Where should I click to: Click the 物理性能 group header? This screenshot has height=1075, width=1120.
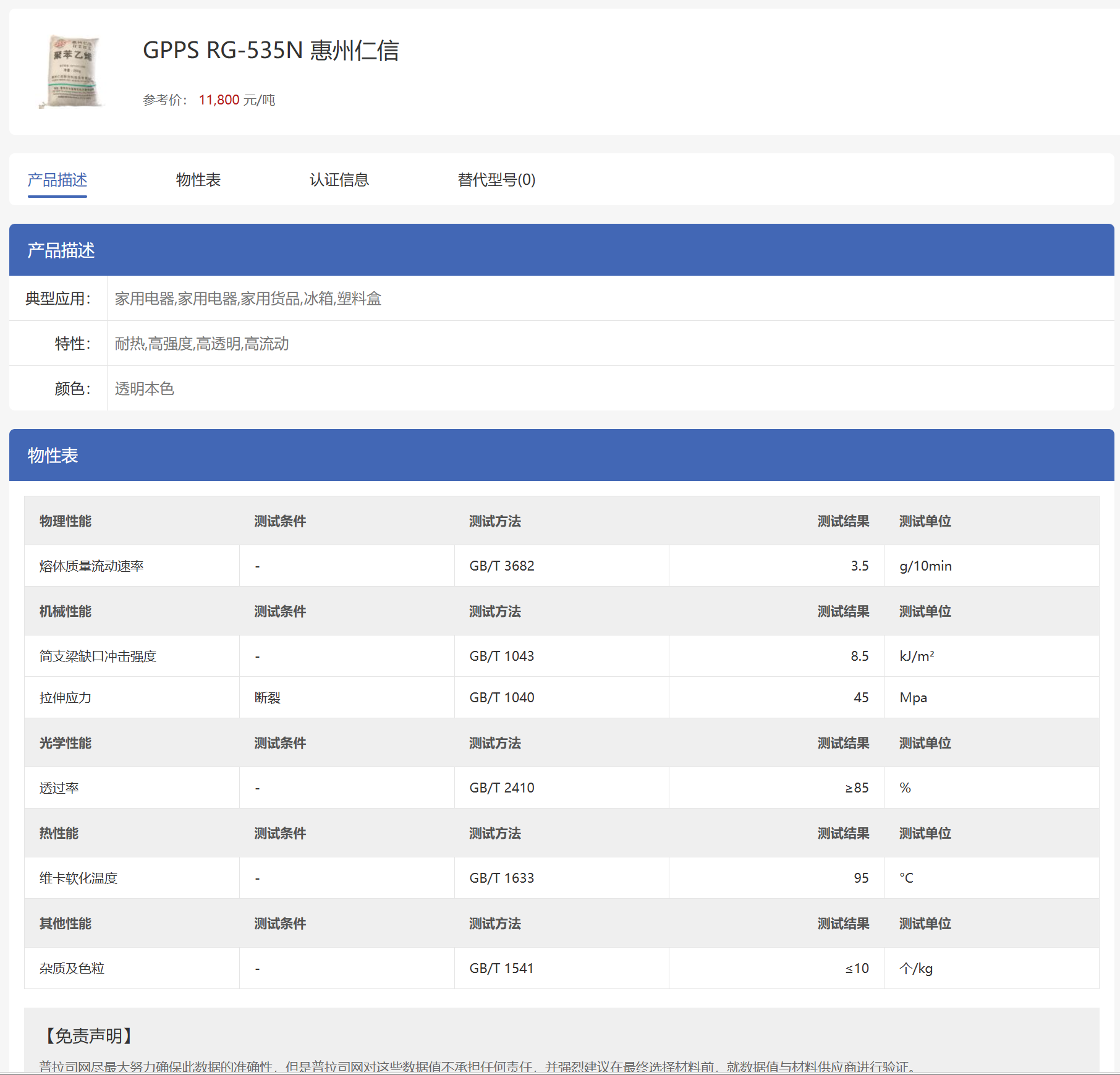click(66, 521)
